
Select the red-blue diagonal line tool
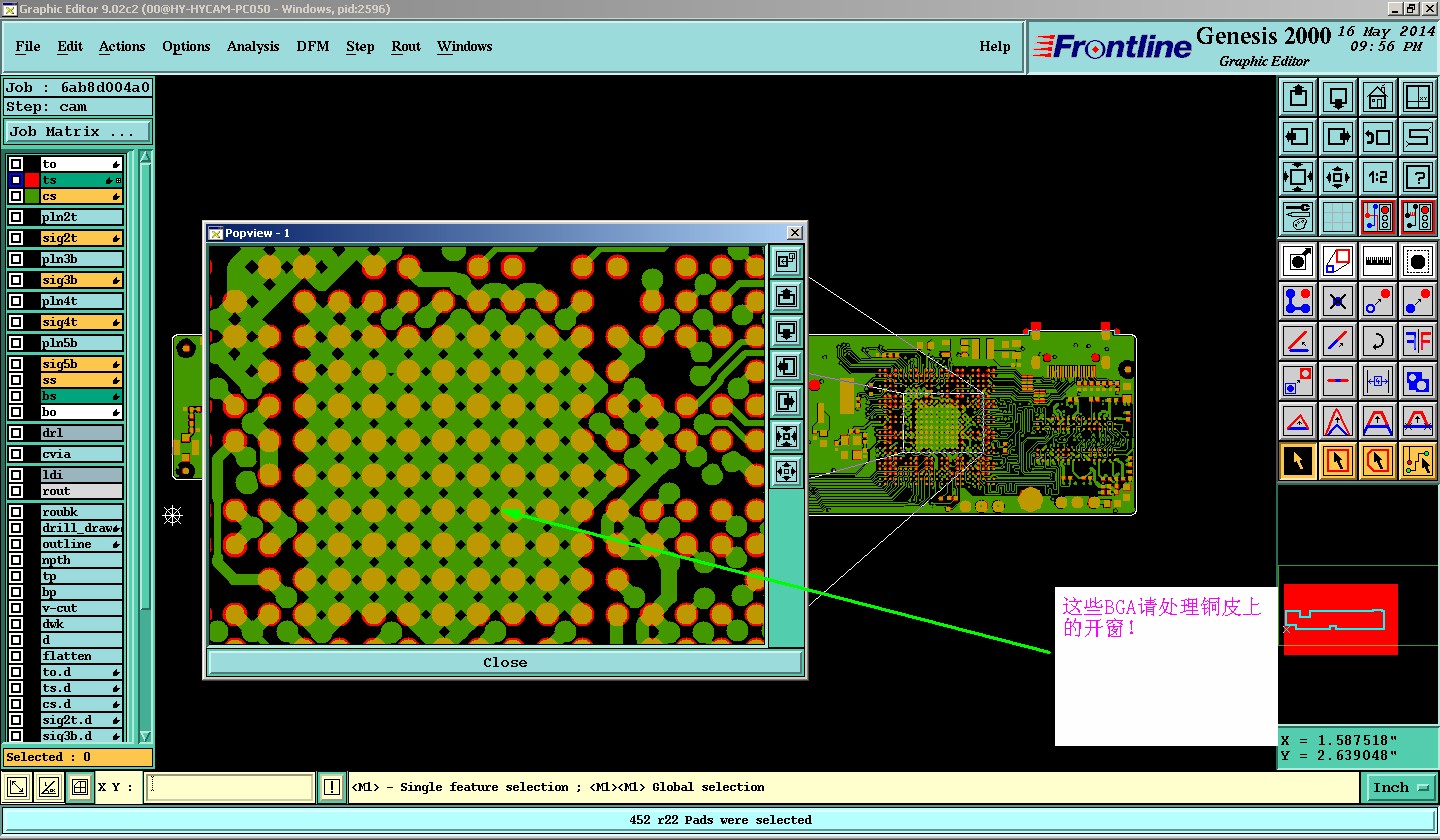click(x=1338, y=341)
